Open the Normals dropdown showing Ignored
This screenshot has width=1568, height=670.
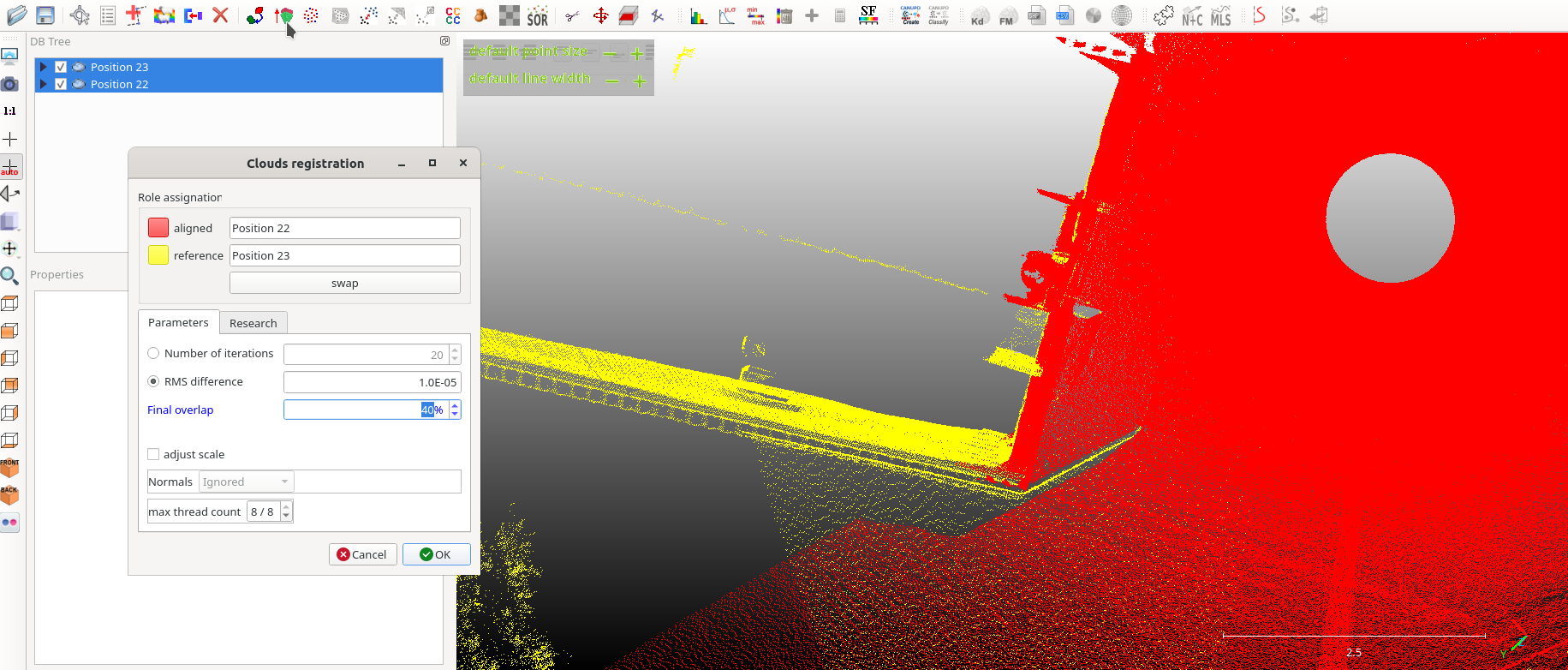(247, 482)
